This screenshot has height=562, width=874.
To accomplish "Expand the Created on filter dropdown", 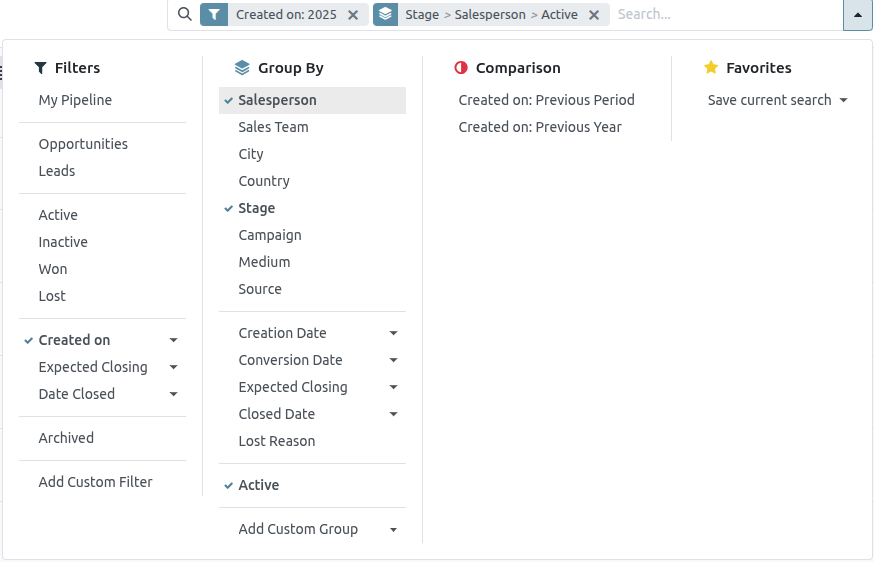I will [174, 340].
